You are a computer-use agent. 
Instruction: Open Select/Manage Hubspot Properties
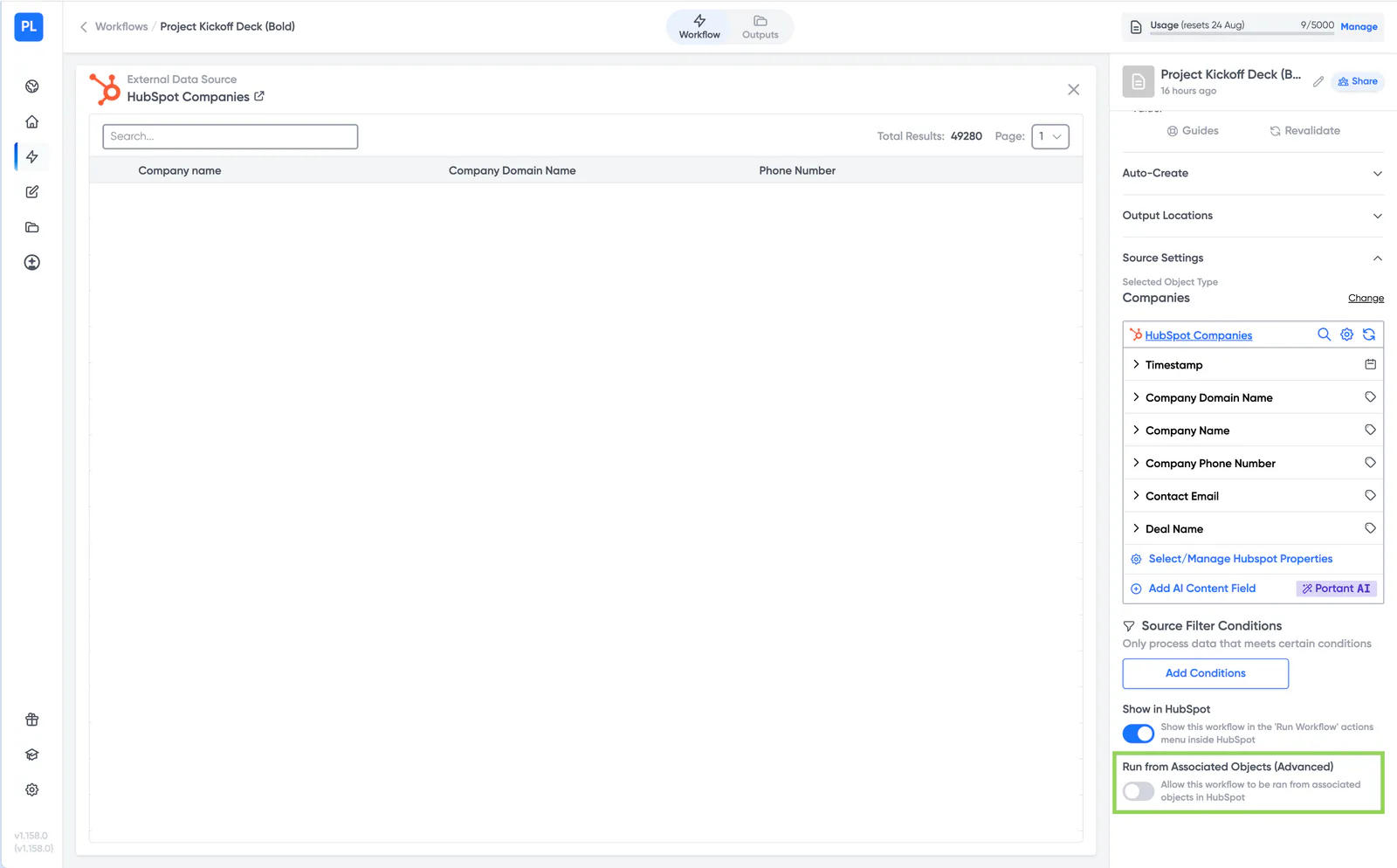tap(1240, 559)
